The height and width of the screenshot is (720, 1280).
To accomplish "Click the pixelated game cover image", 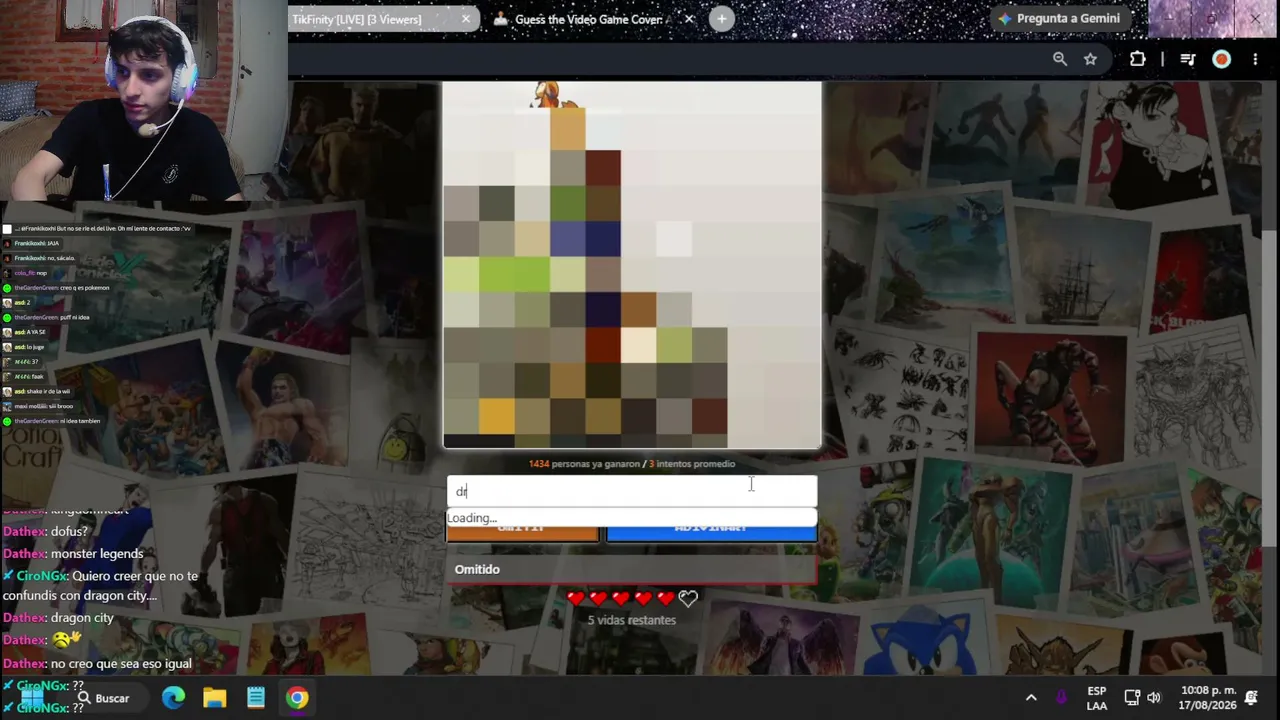I will point(632,265).
